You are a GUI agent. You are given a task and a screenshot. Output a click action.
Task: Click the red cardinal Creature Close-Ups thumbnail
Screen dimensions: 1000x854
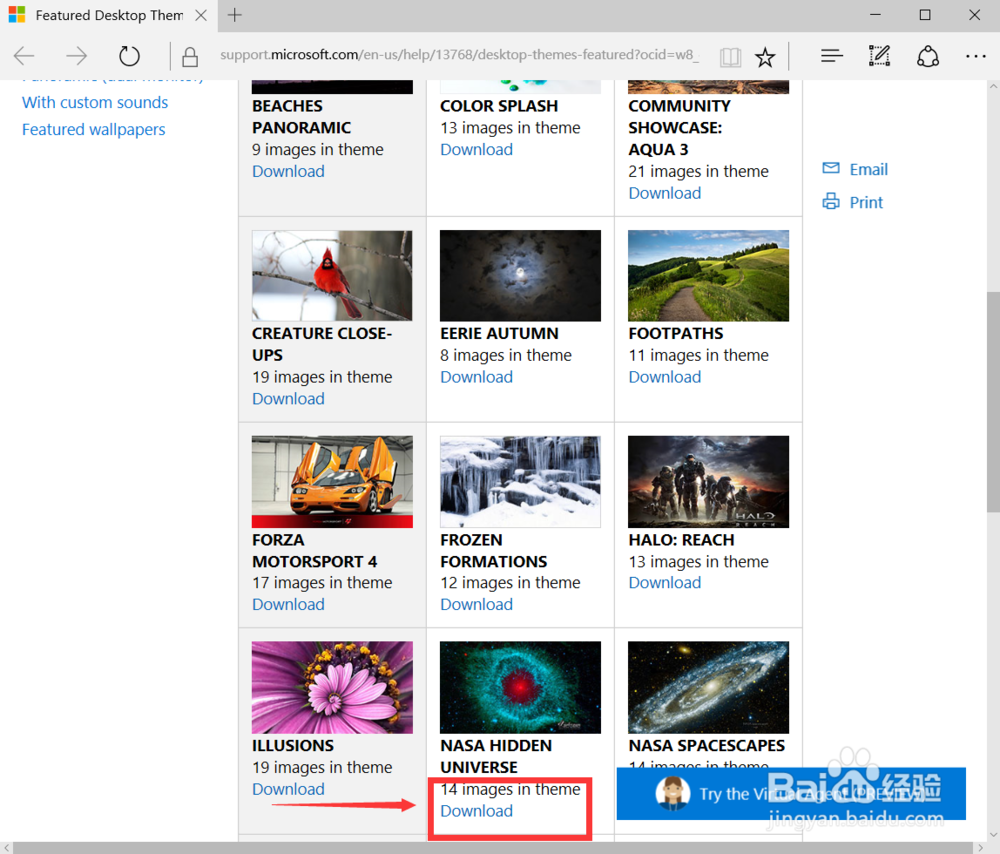(332, 276)
